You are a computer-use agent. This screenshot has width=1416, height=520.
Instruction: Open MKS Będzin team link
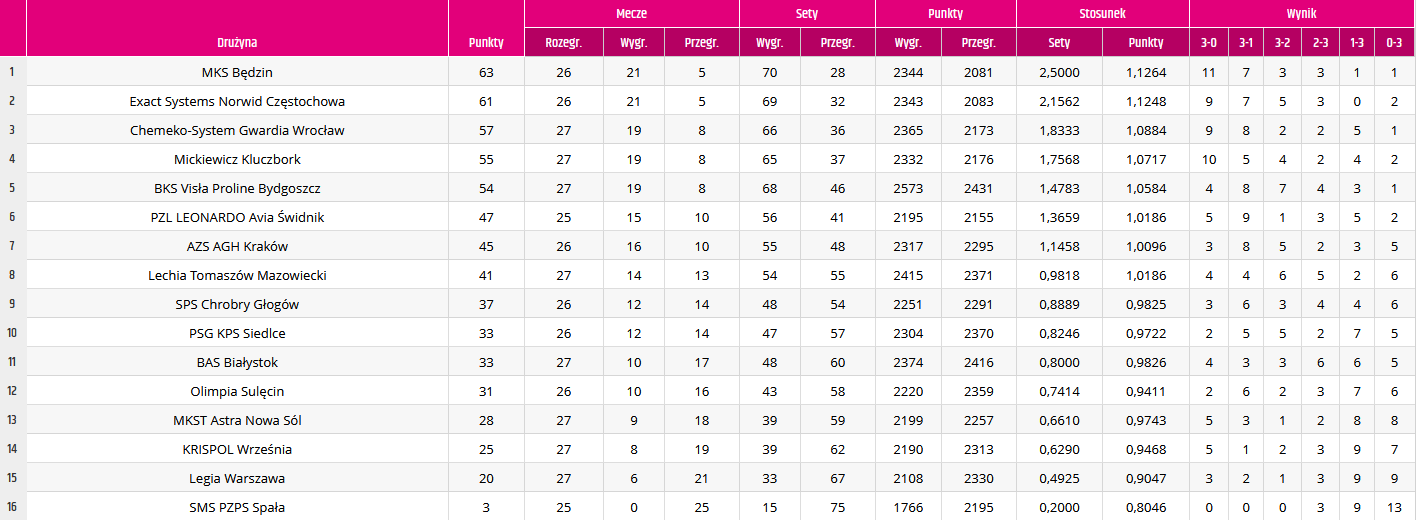[237, 72]
